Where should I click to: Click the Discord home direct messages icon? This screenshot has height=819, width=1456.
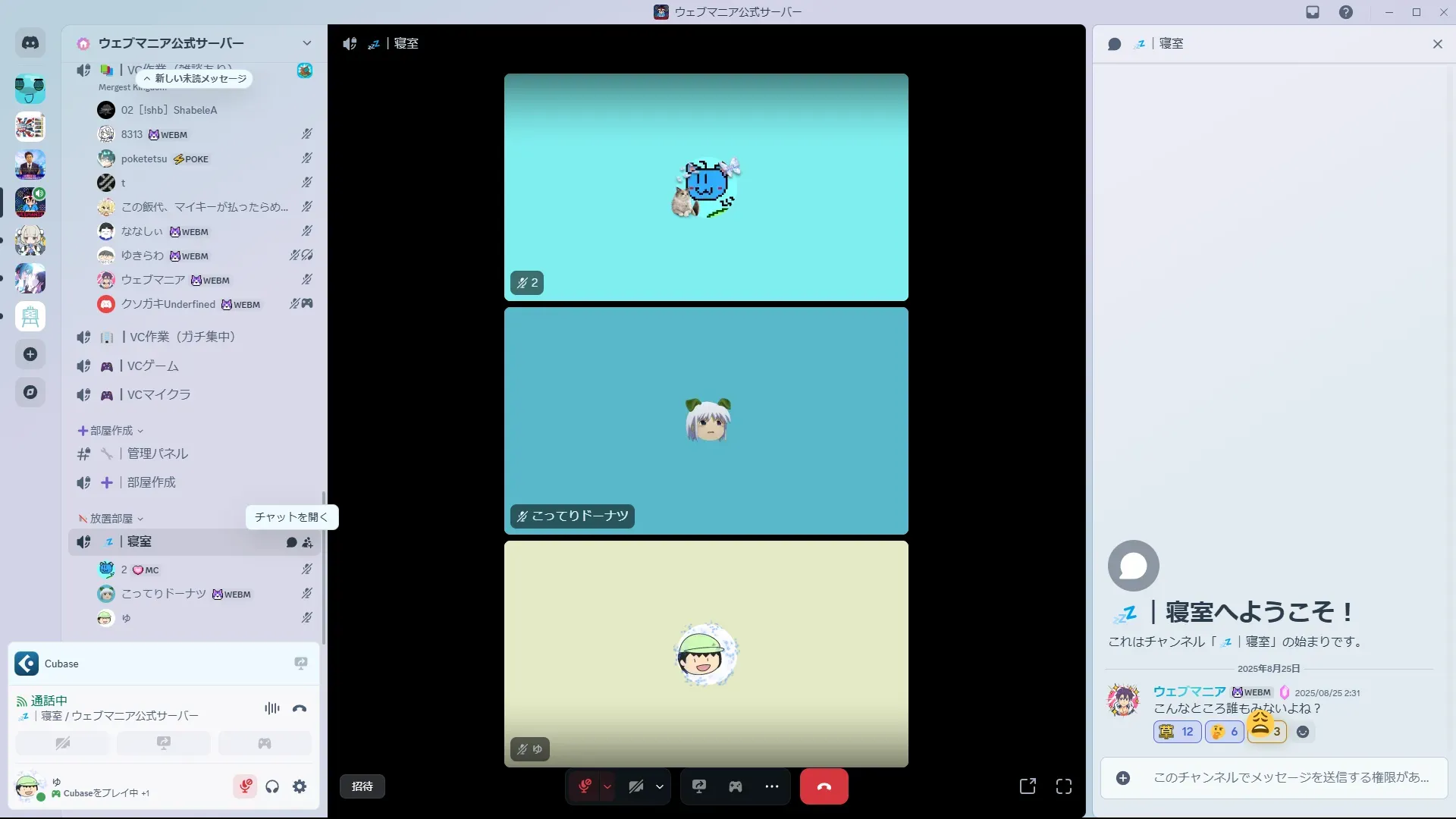pyautogui.click(x=30, y=43)
